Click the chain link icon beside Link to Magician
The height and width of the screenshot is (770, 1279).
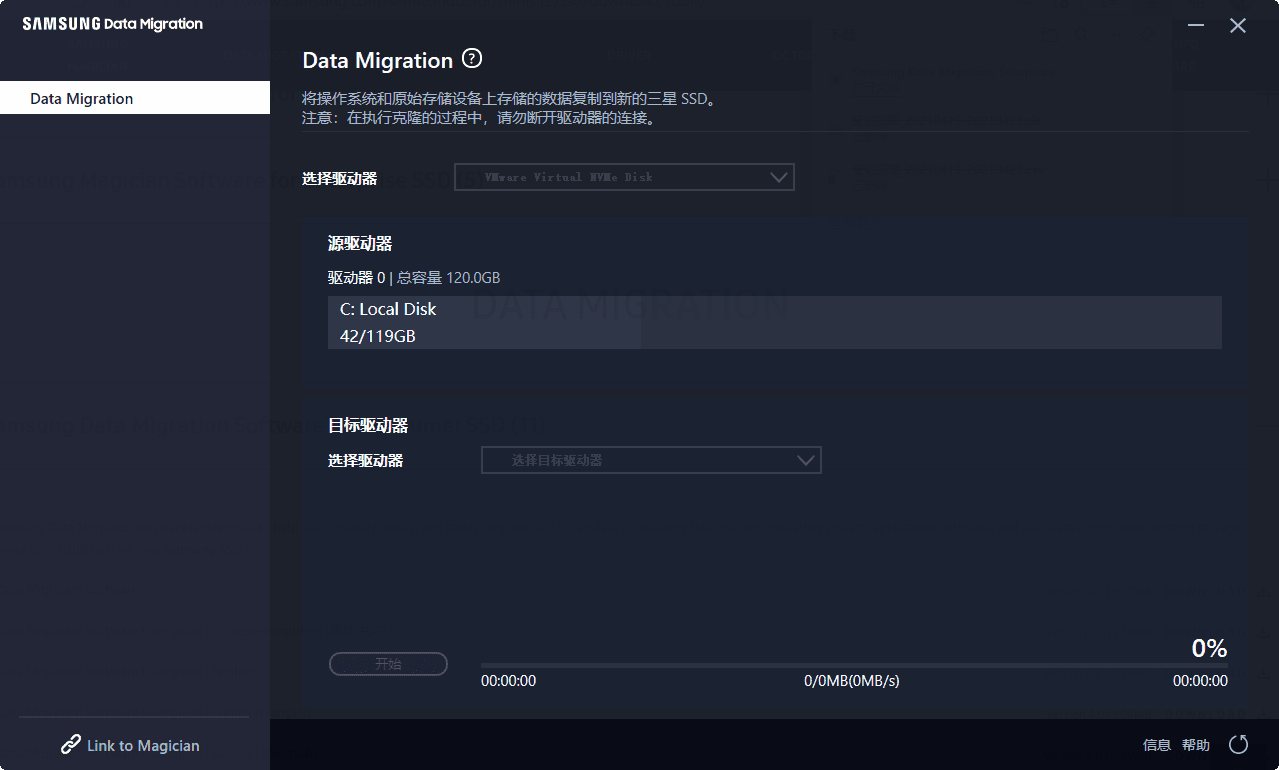pos(70,744)
